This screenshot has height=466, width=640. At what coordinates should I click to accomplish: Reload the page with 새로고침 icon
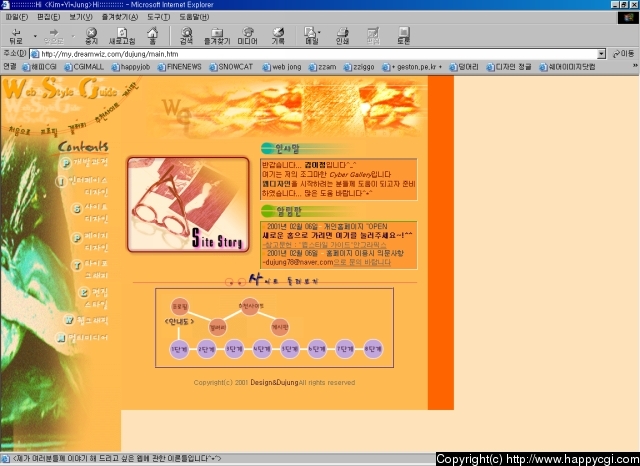click(122, 36)
